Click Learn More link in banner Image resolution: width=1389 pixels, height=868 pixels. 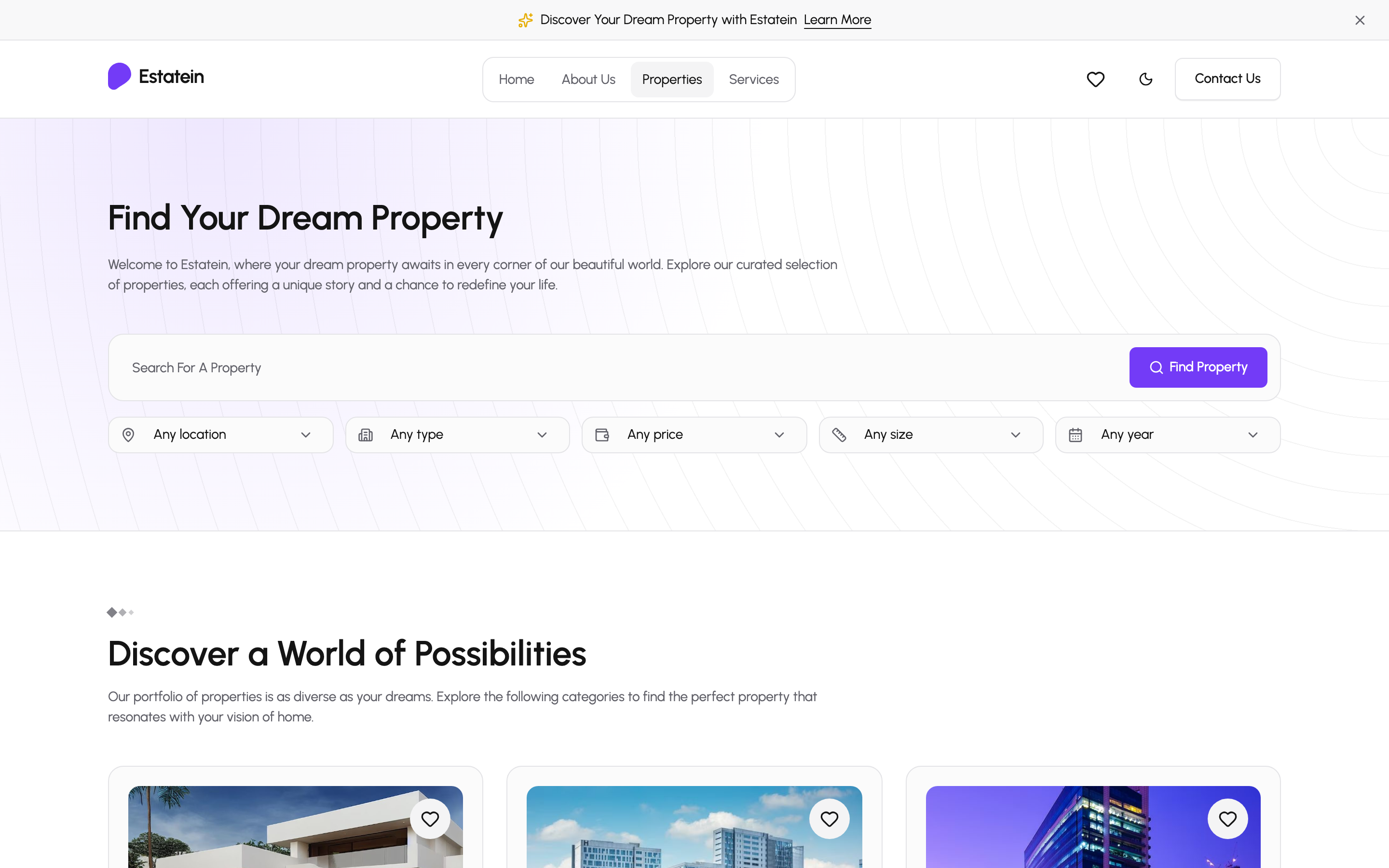[837, 20]
